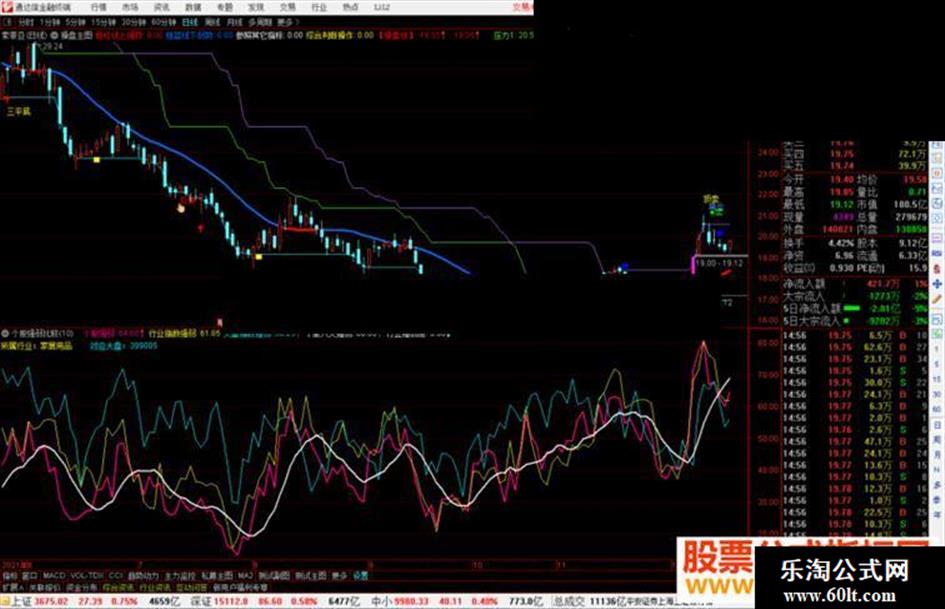Switch chart to 5分钟 period
945x609 pixels.
[x=75, y=22]
